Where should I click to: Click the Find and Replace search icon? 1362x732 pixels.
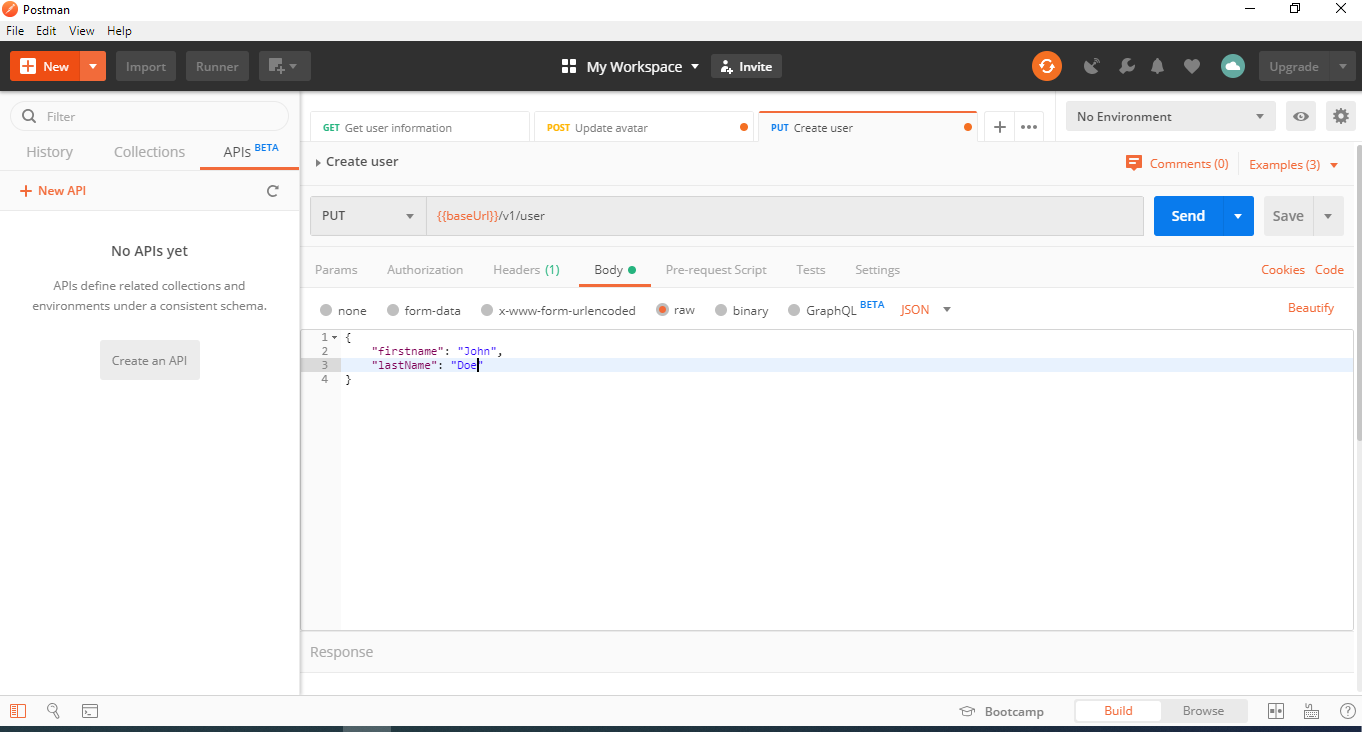point(54,711)
